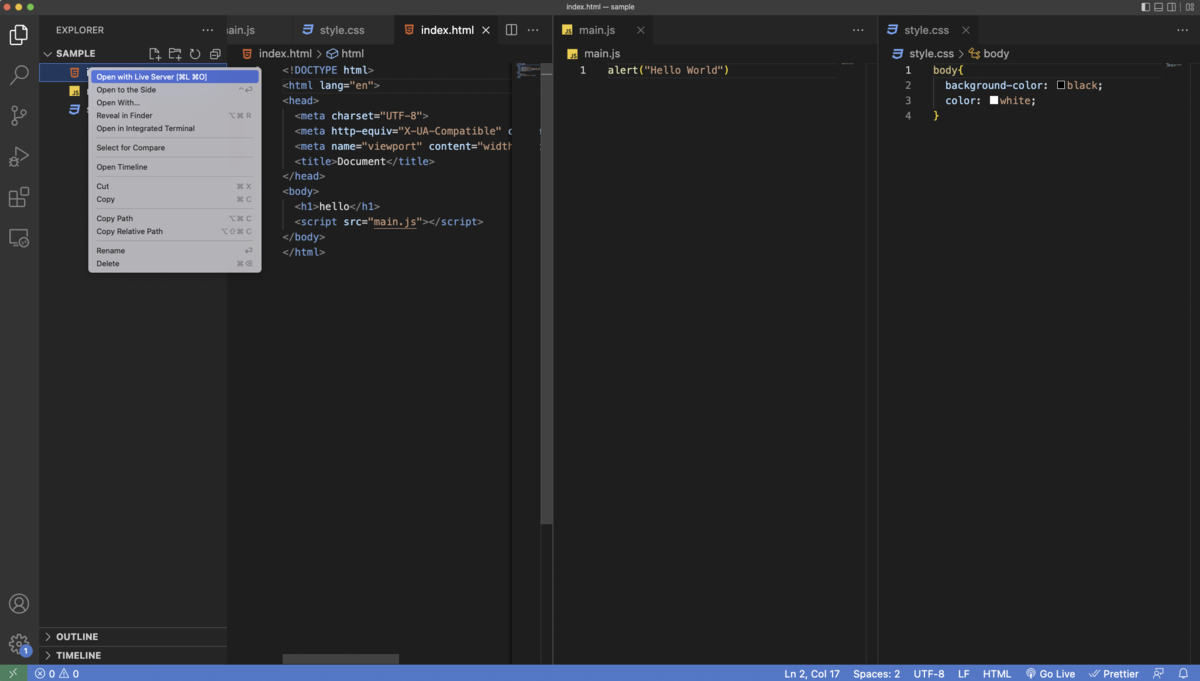Open the Run and Debug view

19,157
